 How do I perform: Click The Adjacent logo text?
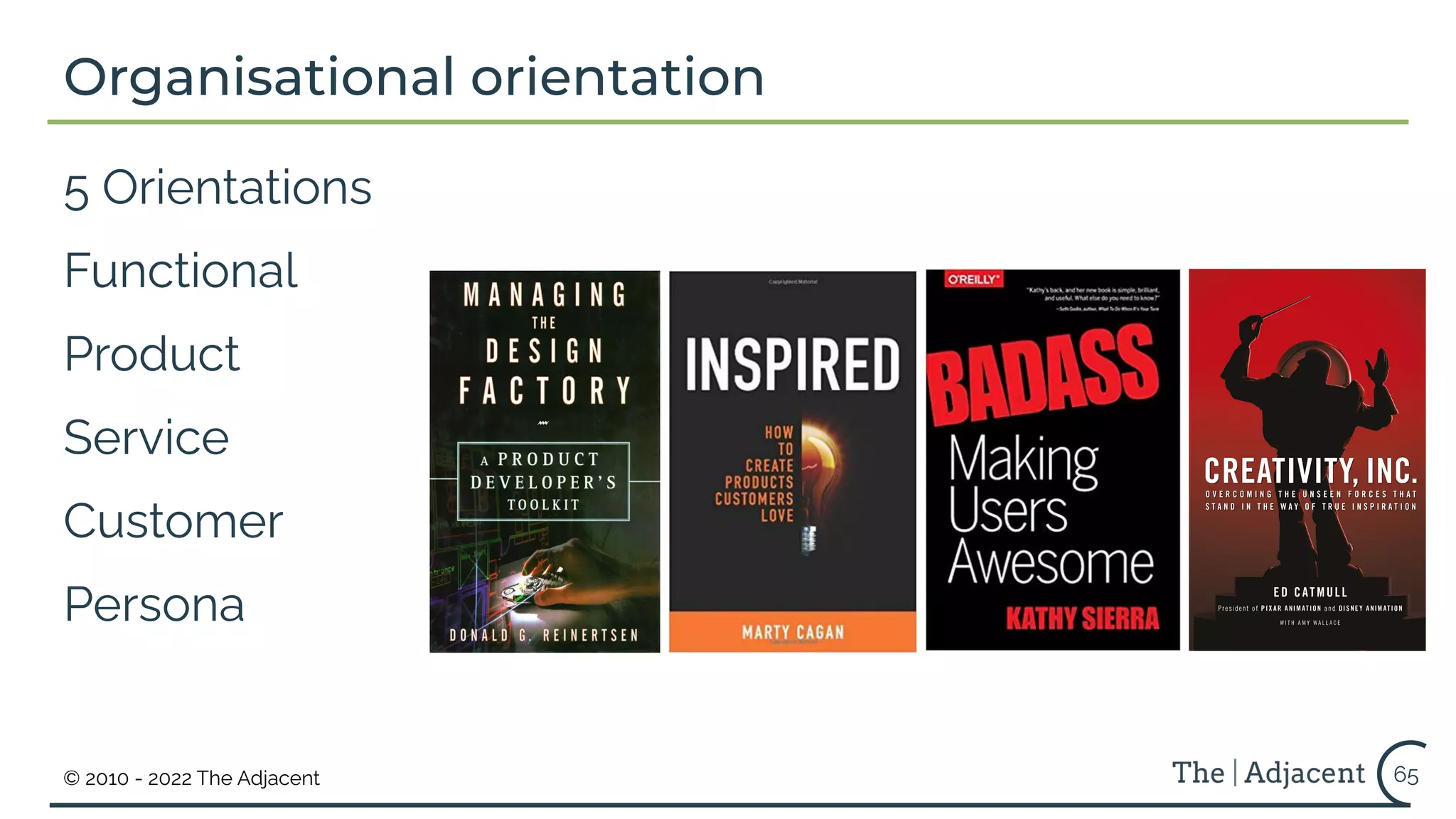click(x=1268, y=773)
